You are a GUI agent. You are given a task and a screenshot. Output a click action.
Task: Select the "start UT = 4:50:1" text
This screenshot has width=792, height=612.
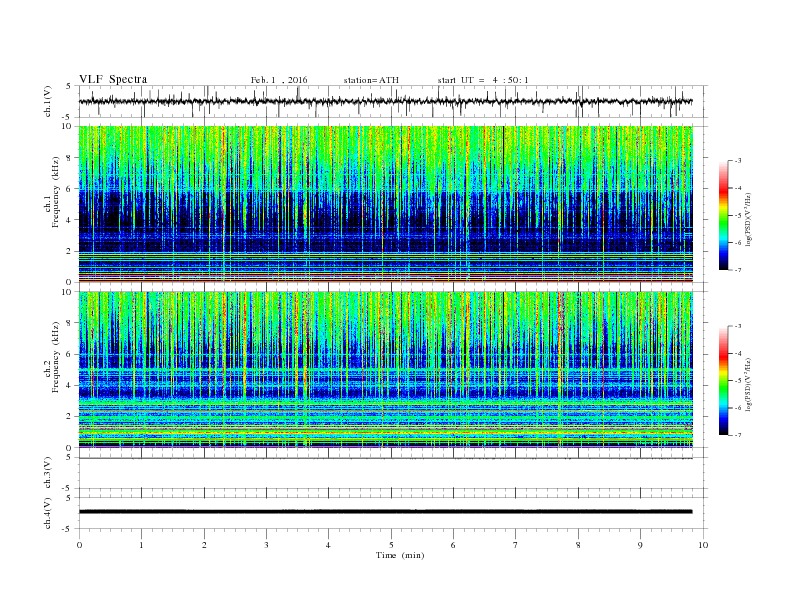point(483,80)
